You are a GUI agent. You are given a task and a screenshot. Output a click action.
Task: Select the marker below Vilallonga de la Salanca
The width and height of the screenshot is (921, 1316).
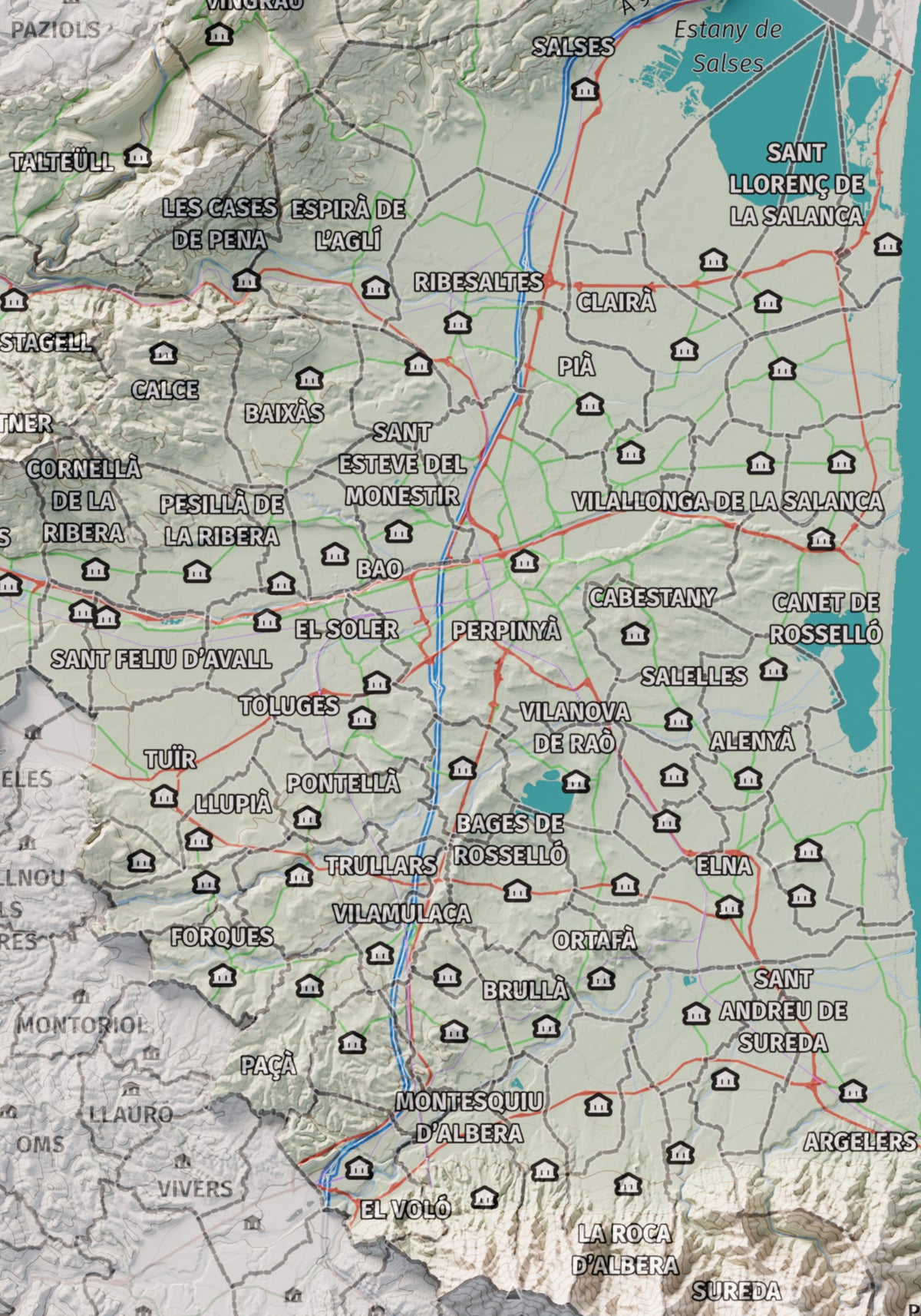(821, 539)
